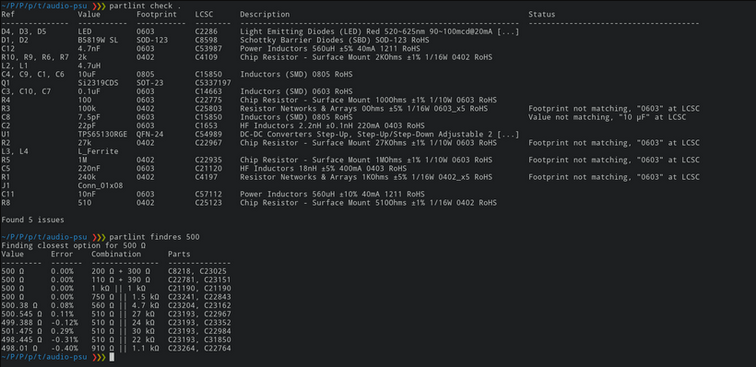Click the Combination column header
Screen dimensions: 756x367
(116, 254)
